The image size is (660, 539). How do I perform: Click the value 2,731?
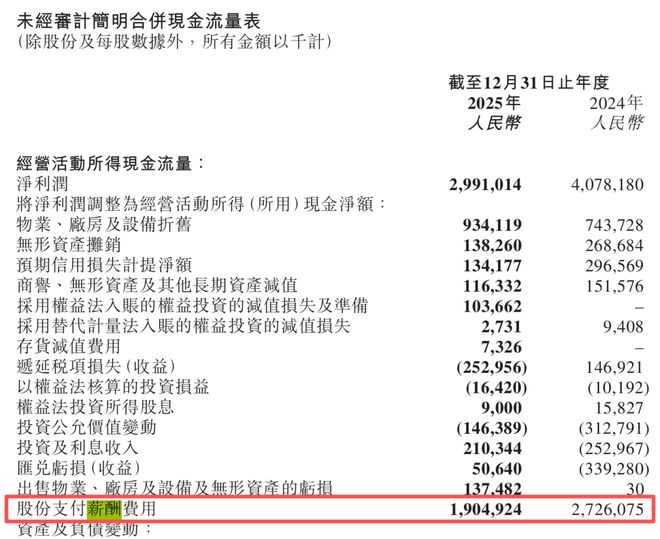[x=501, y=327]
